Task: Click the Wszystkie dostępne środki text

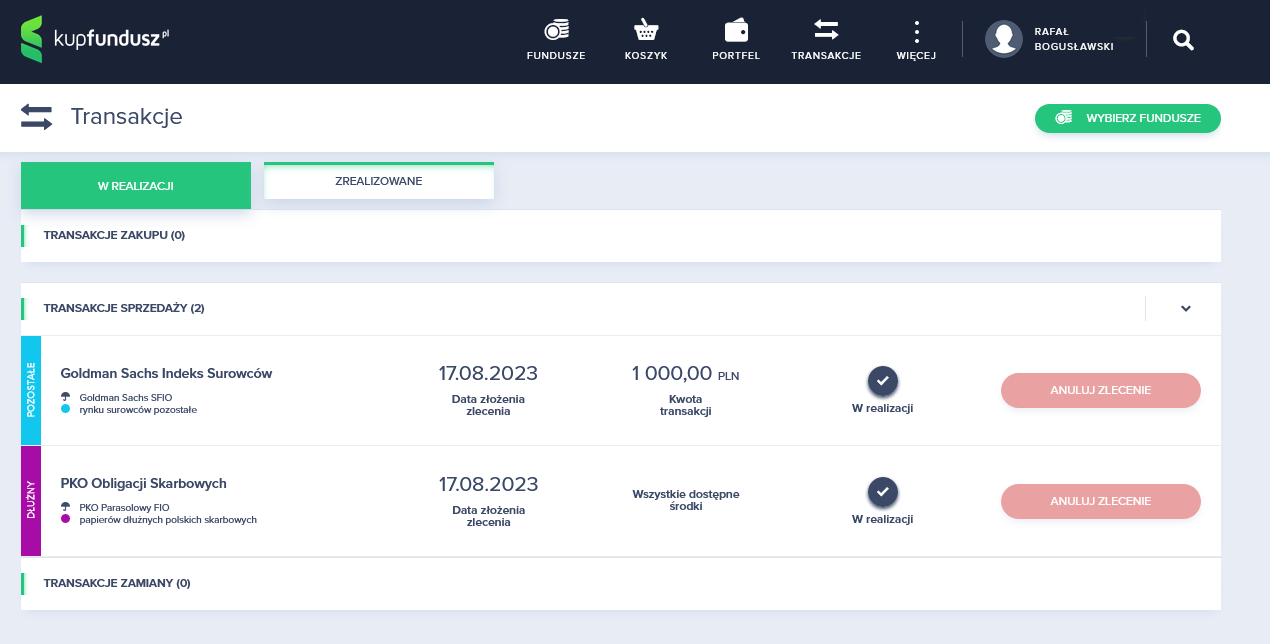Action: 686,500
